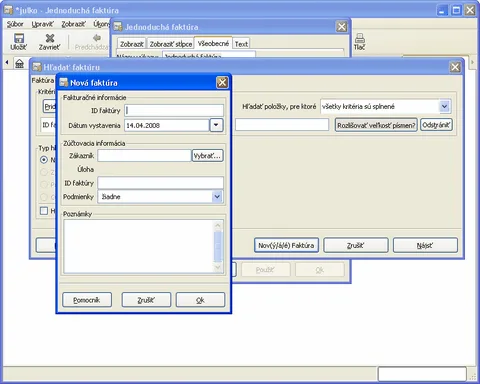
Task: Expand the Podmienky dropdown showing žiadne
Action: [217, 197]
